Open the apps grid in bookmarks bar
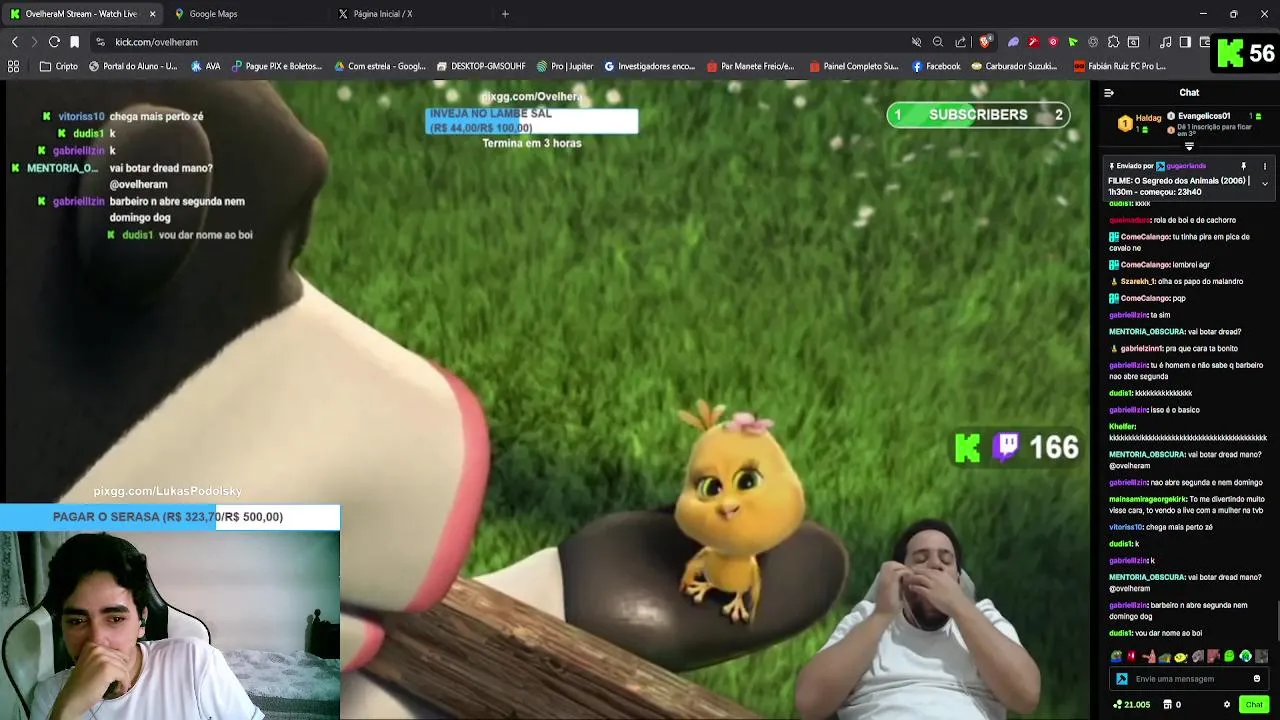This screenshot has height=720, width=1280. [x=13, y=66]
